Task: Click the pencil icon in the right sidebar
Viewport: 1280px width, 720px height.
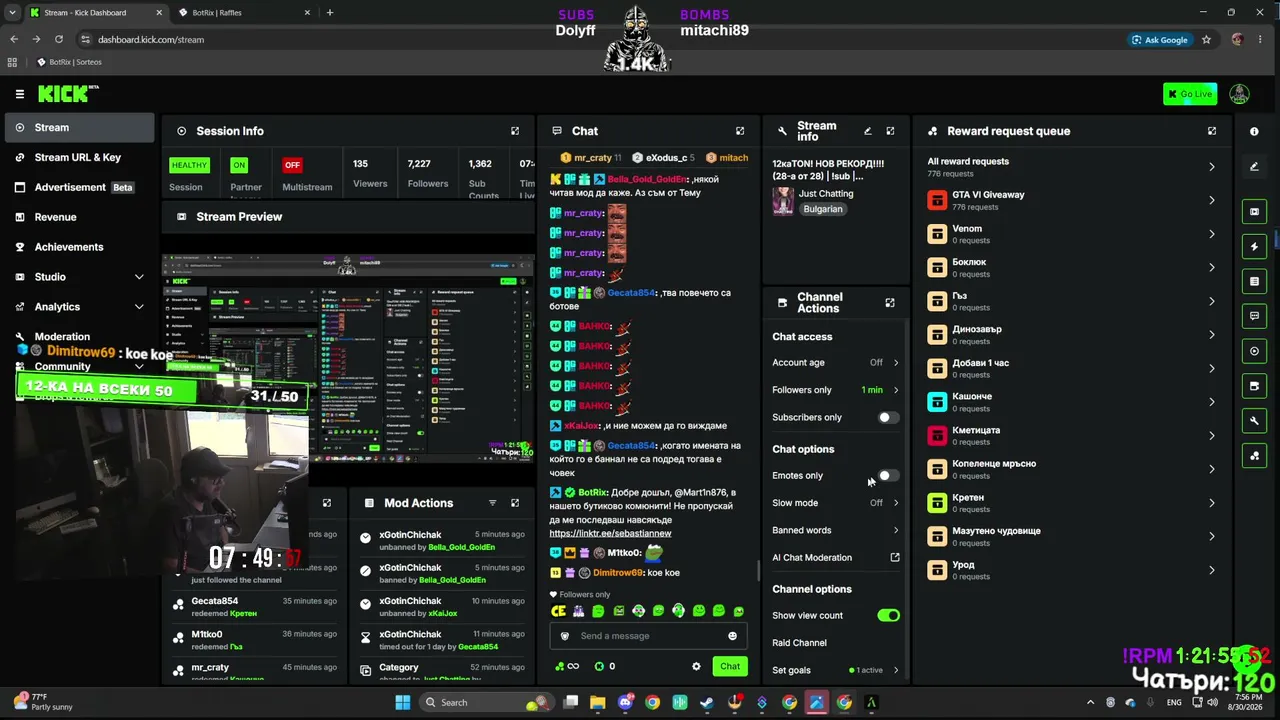Action: pos(1254,167)
